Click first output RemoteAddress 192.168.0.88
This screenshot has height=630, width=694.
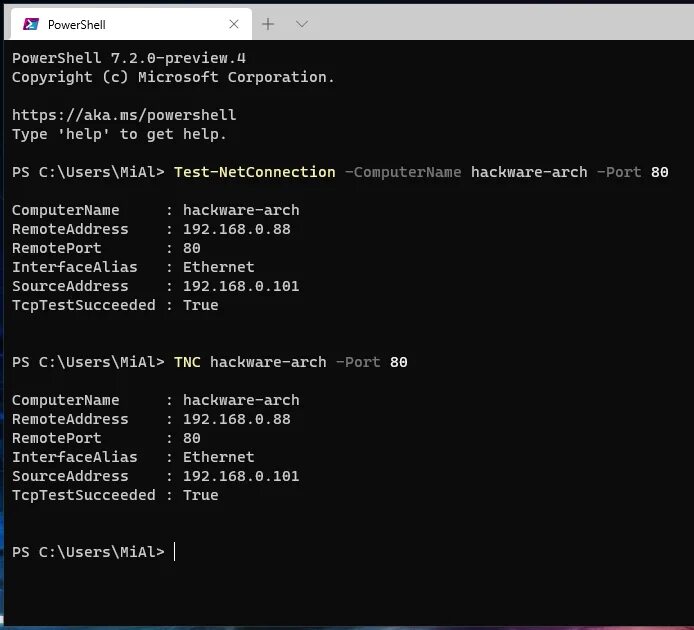pyautogui.click(x=237, y=229)
